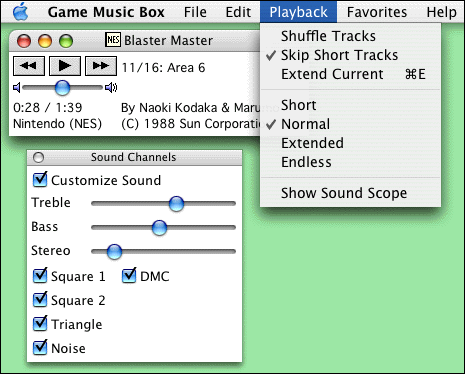
Task: Click the NES icon in Blaster Master title
Action: tap(113, 40)
